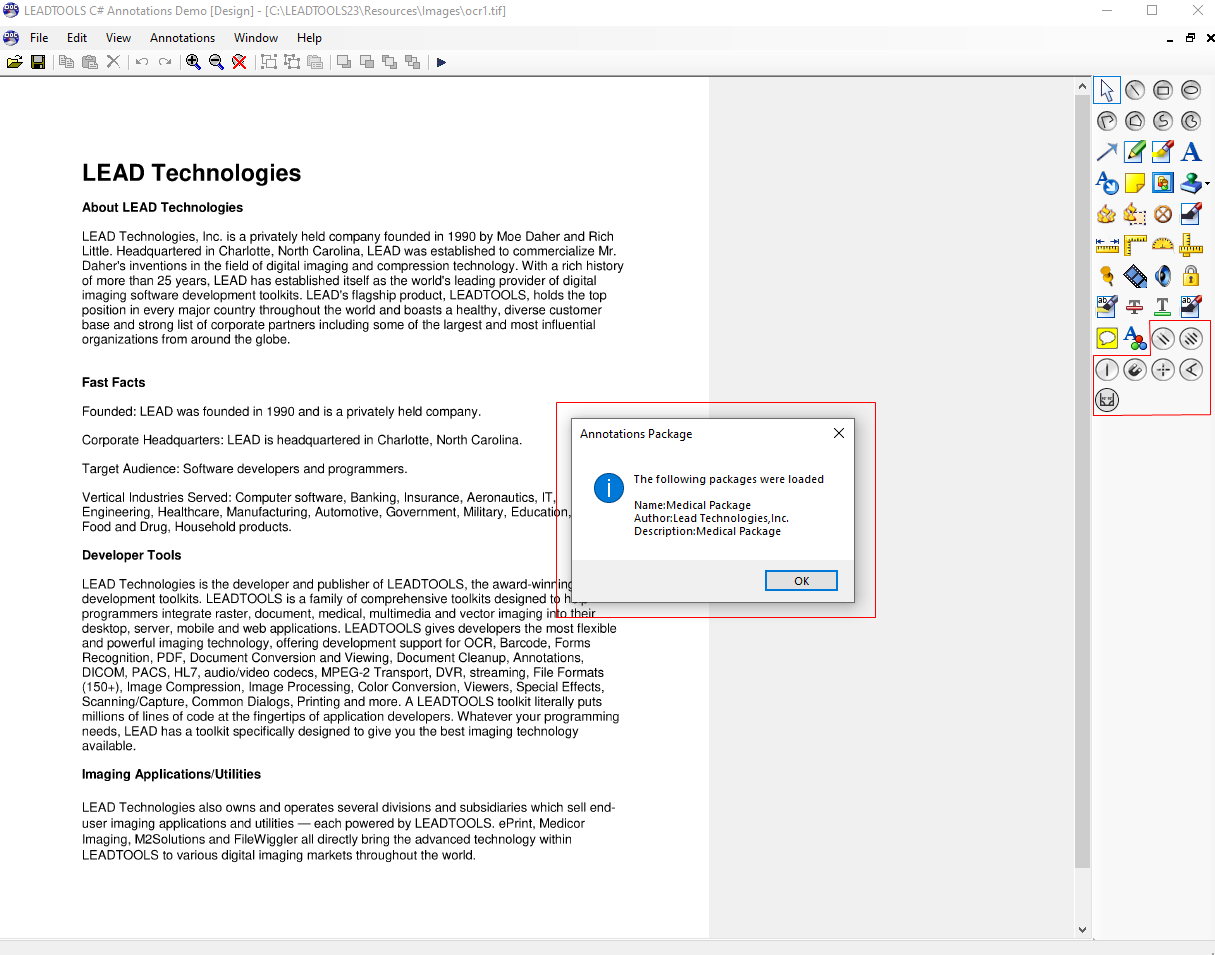Select the picture Stamp tool

click(x=1163, y=183)
